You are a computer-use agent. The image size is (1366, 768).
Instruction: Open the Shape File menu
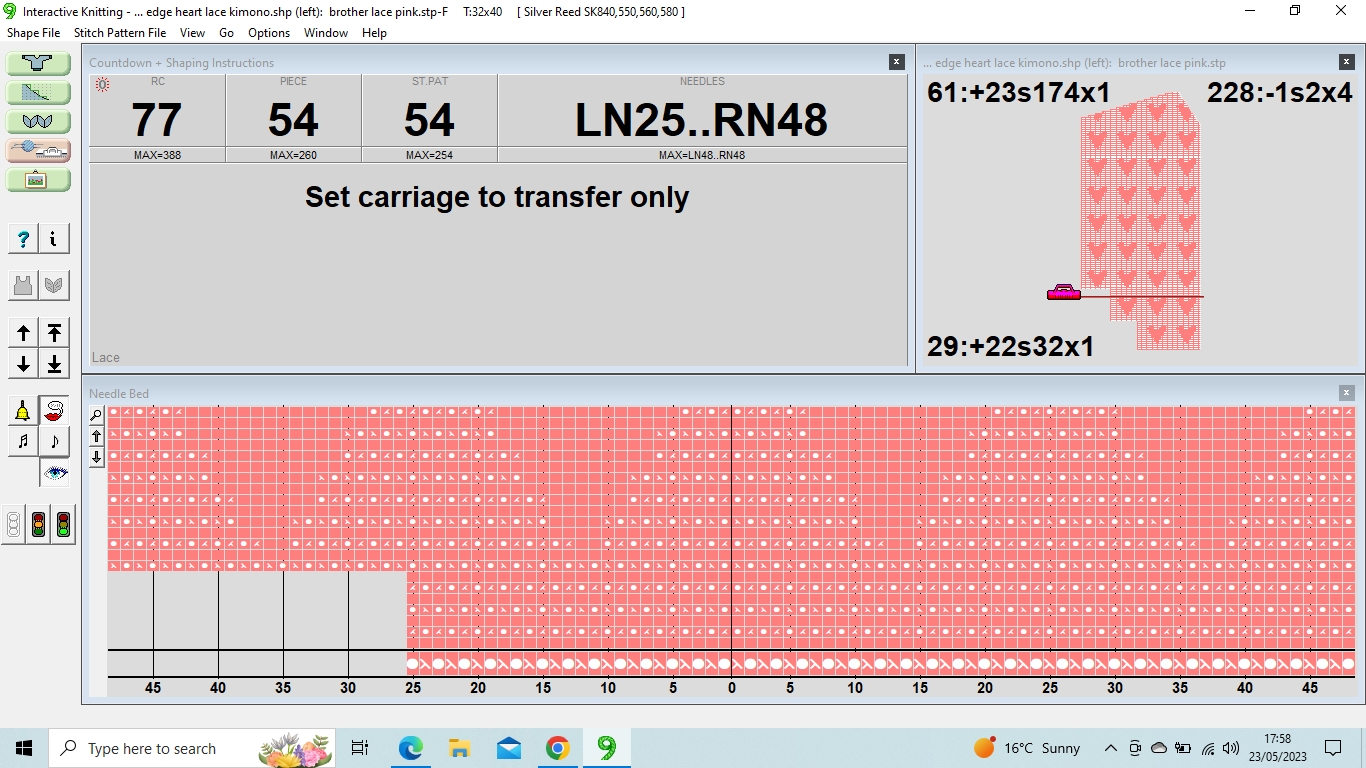pyautogui.click(x=34, y=33)
